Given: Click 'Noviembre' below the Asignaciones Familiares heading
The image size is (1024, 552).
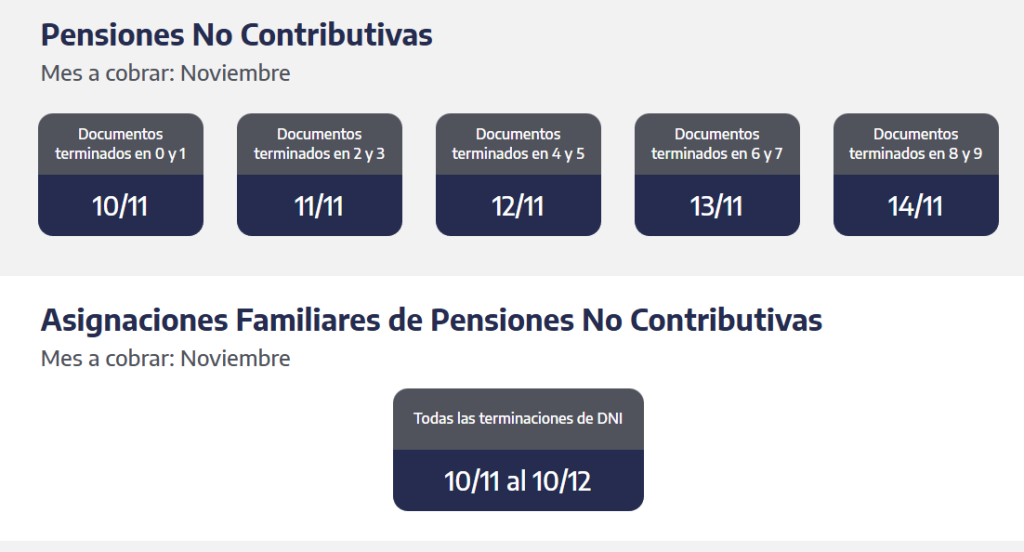Looking at the screenshot, I should click(x=235, y=358).
